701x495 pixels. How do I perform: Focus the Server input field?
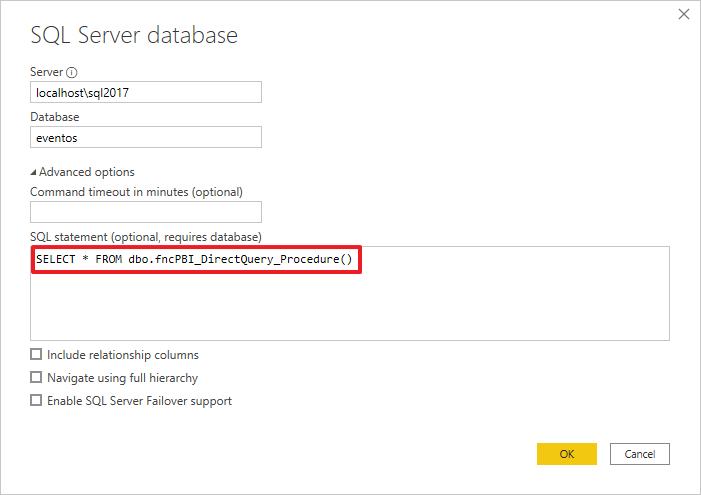coord(146,92)
